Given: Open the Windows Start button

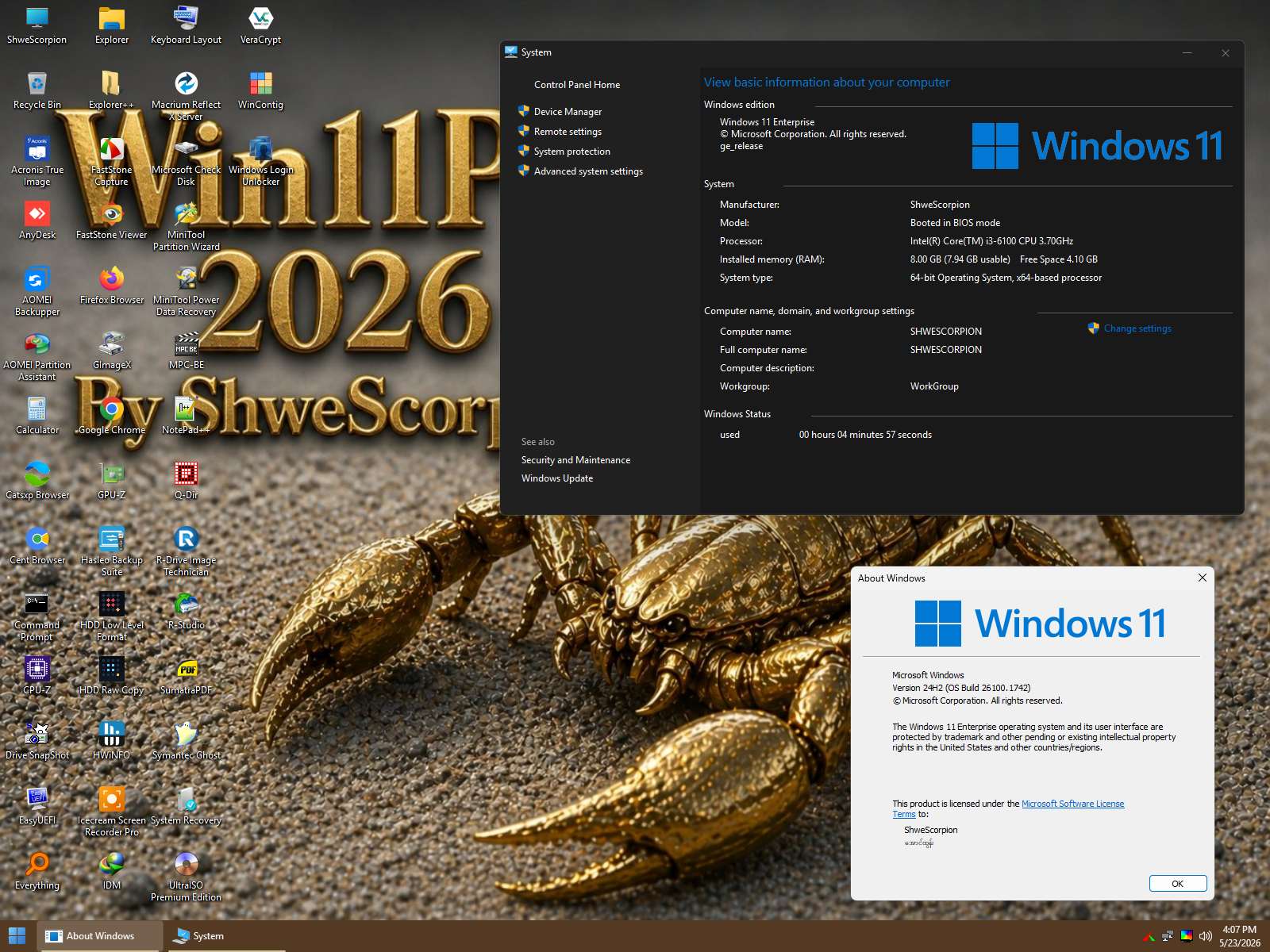Looking at the screenshot, I should coord(17,936).
